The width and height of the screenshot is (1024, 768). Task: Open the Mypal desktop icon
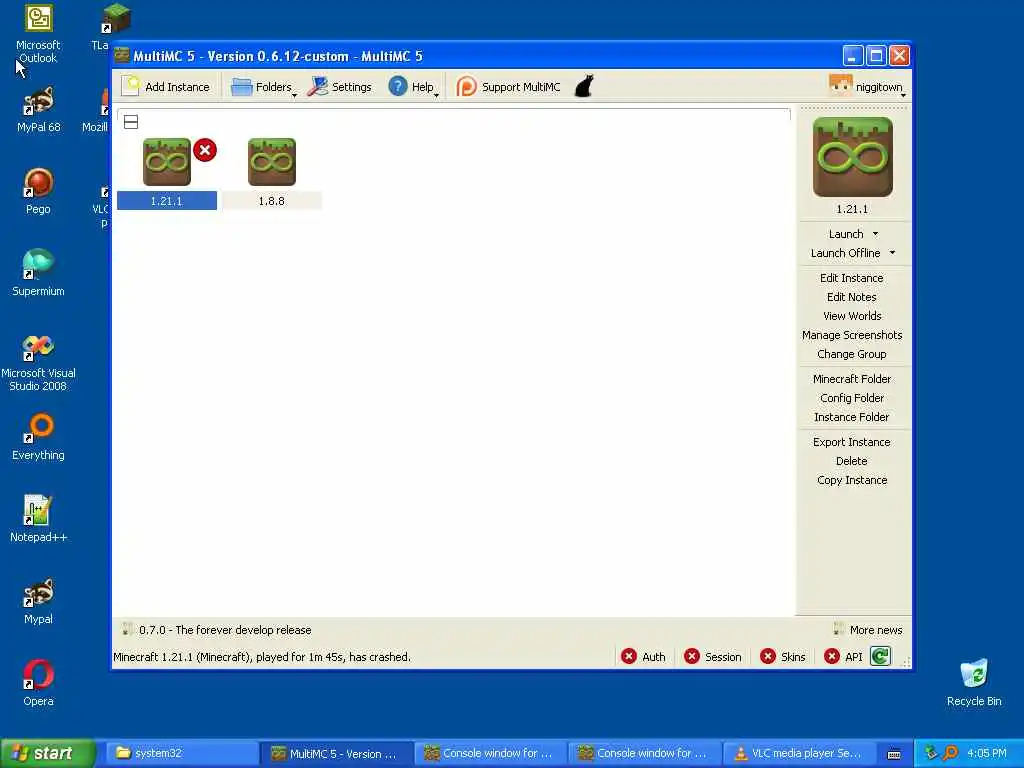click(x=38, y=601)
